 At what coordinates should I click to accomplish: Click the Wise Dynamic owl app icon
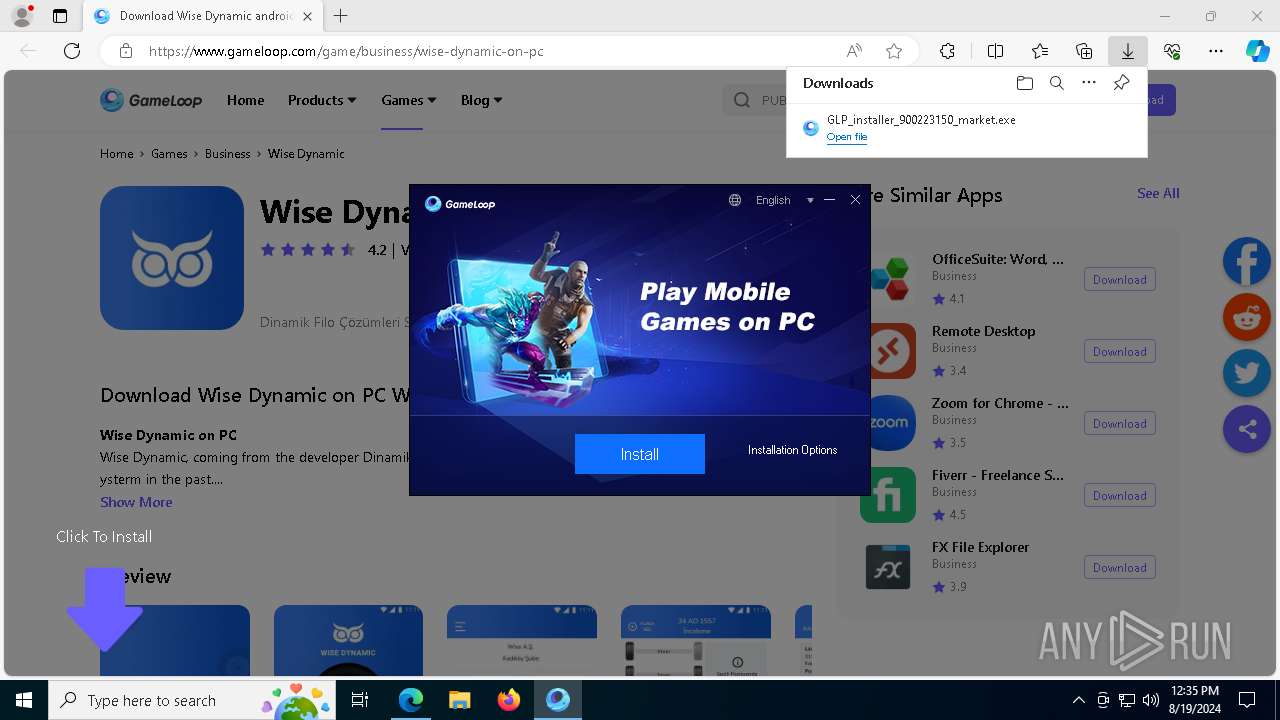pos(172,258)
